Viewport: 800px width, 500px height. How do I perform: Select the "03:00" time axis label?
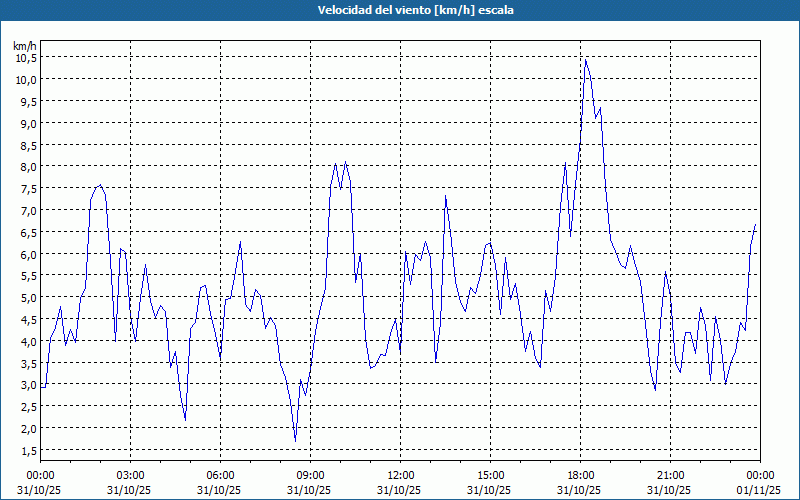[130, 475]
